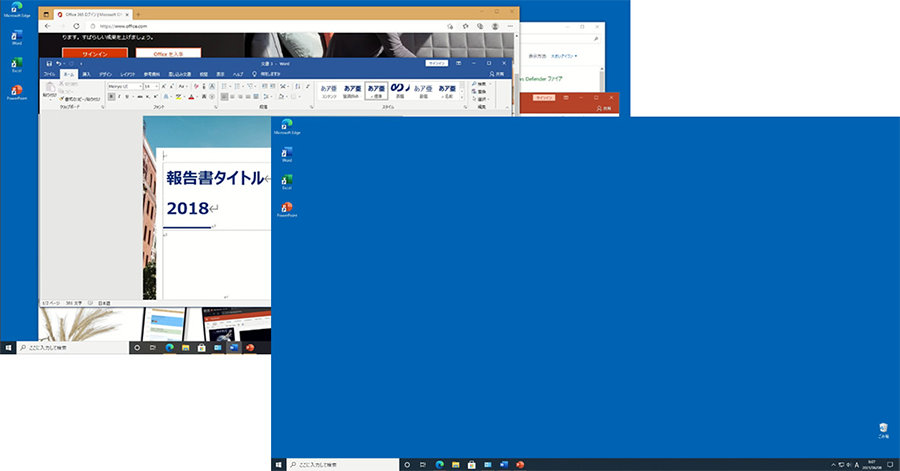Open Edge Collections icon
Image resolution: width=900 pixels, height=471 pixels.
click(x=480, y=26)
